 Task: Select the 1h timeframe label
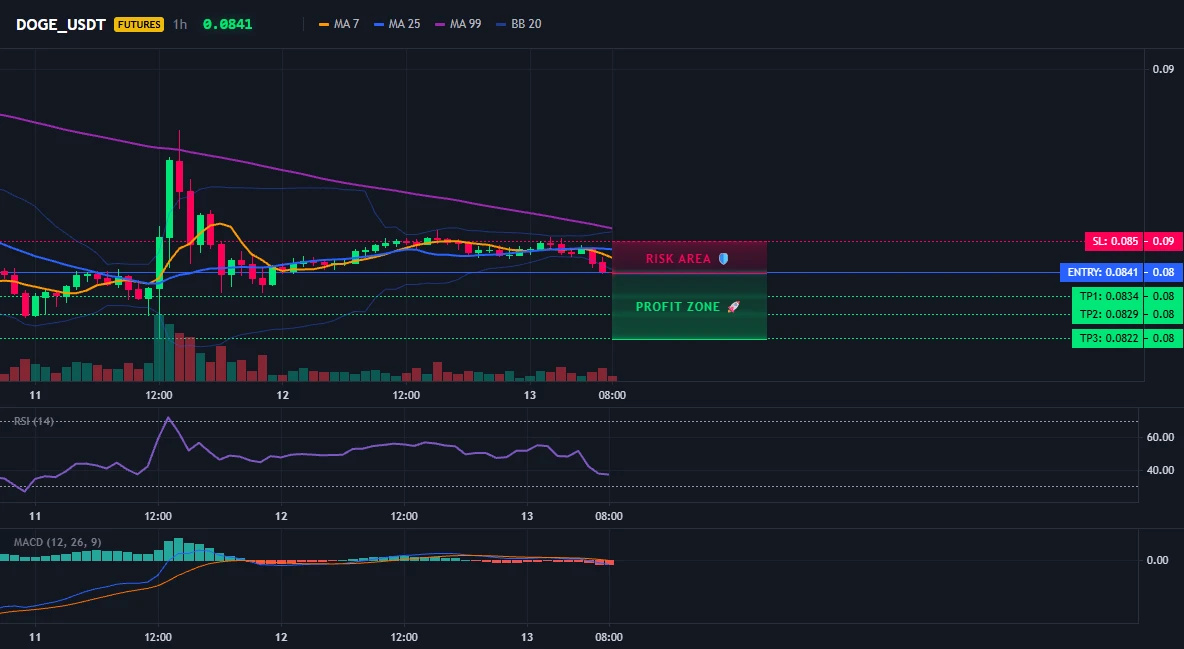(180, 24)
